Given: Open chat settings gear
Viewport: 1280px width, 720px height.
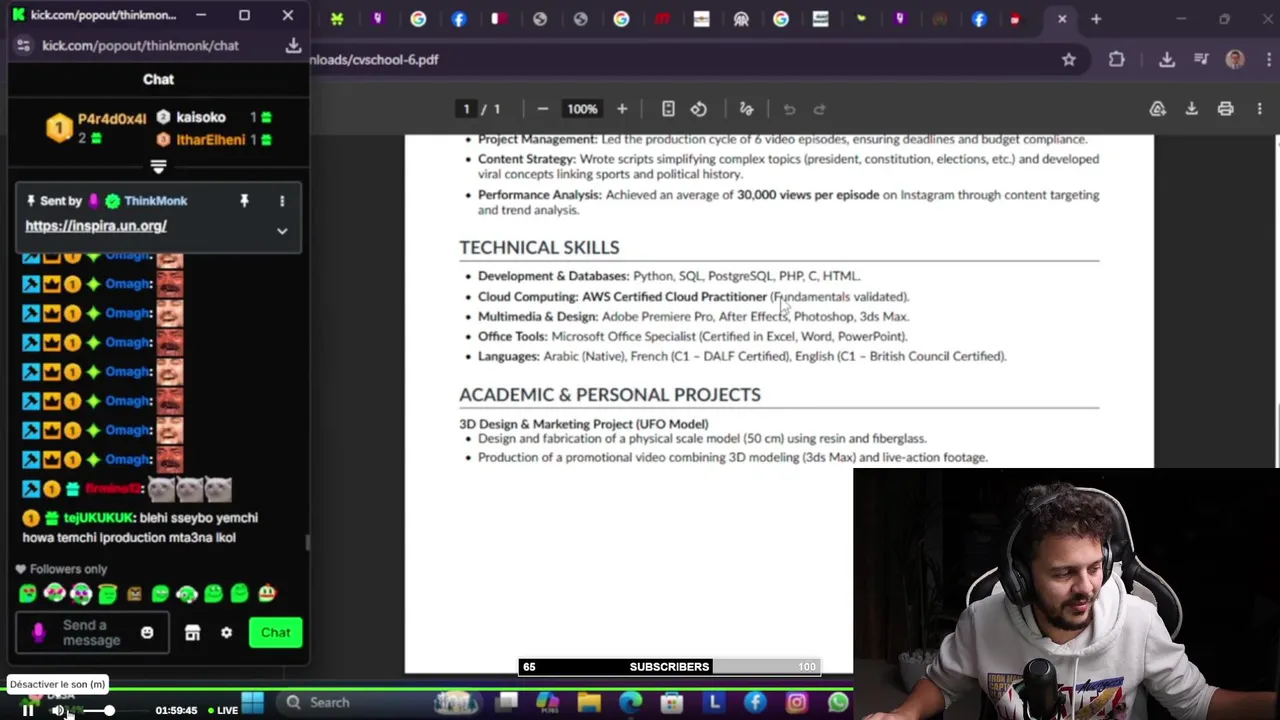Looking at the screenshot, I should [226, 633].
